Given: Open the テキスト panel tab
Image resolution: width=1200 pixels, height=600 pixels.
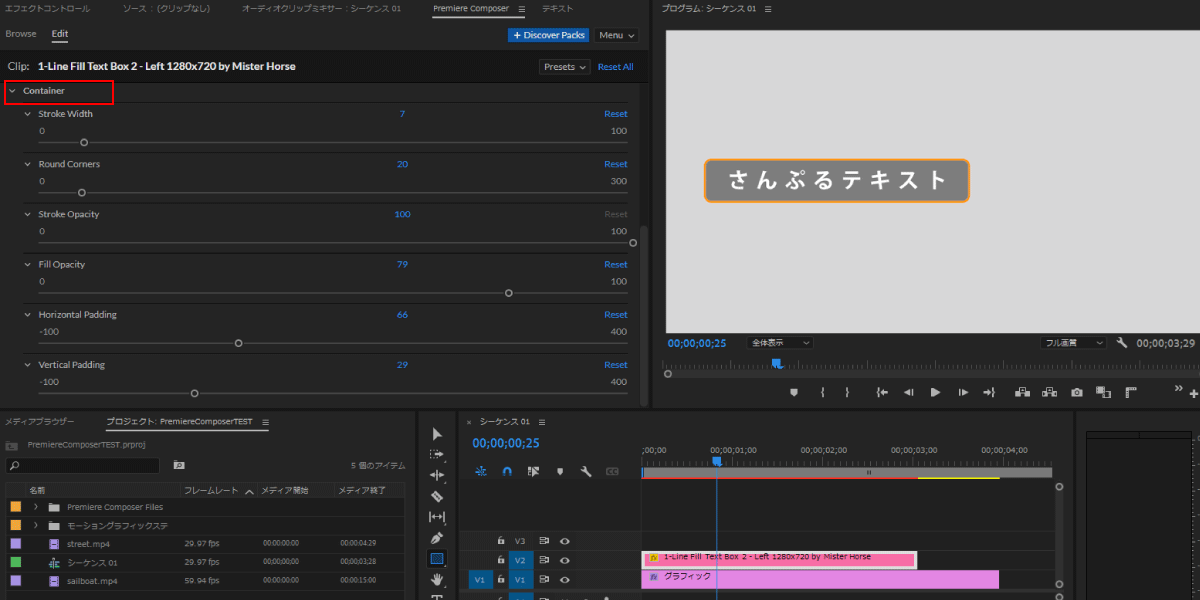Looking at the screenshot, I should (x=558, y=8).
